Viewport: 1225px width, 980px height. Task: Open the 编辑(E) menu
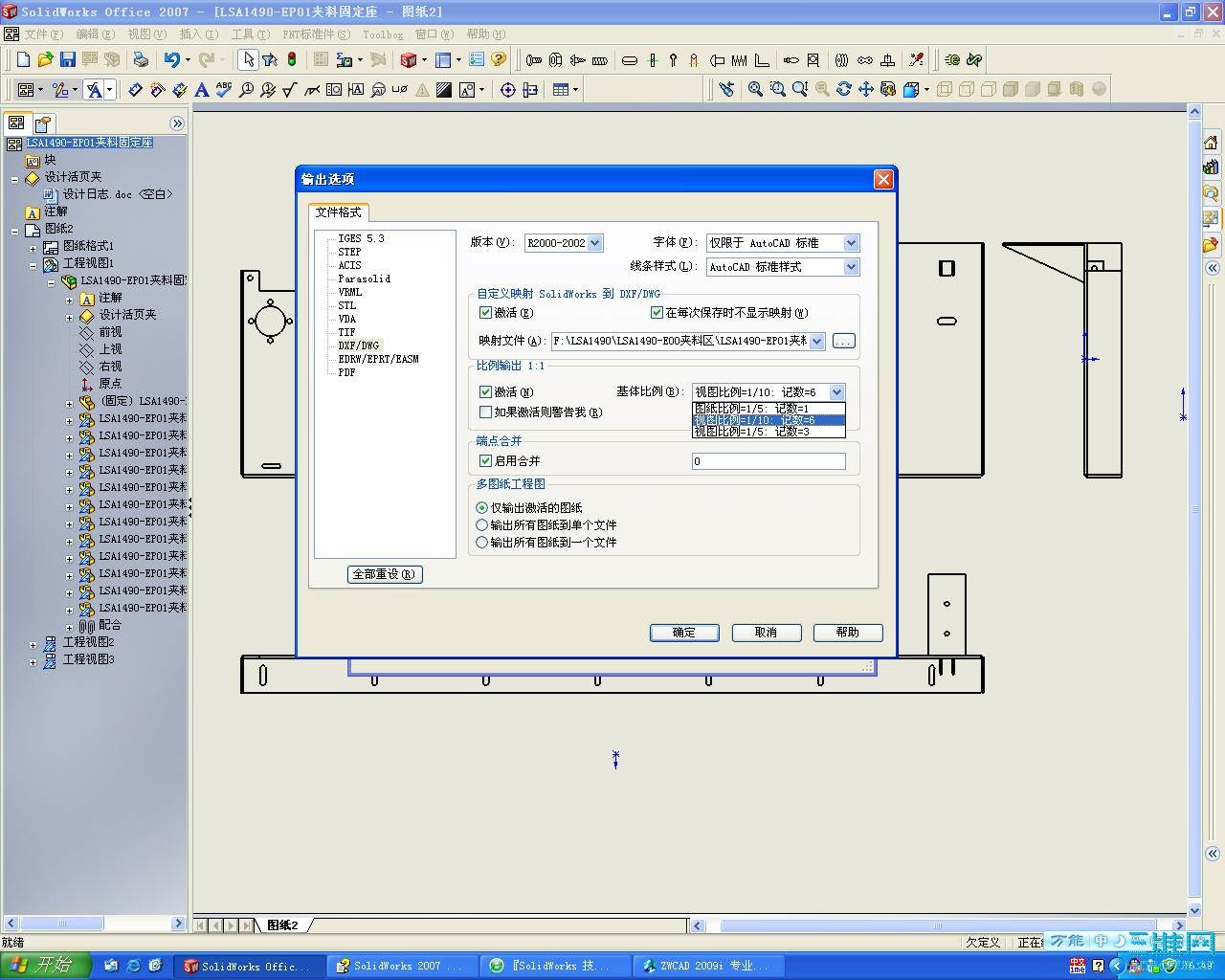(x=96, y=34)
